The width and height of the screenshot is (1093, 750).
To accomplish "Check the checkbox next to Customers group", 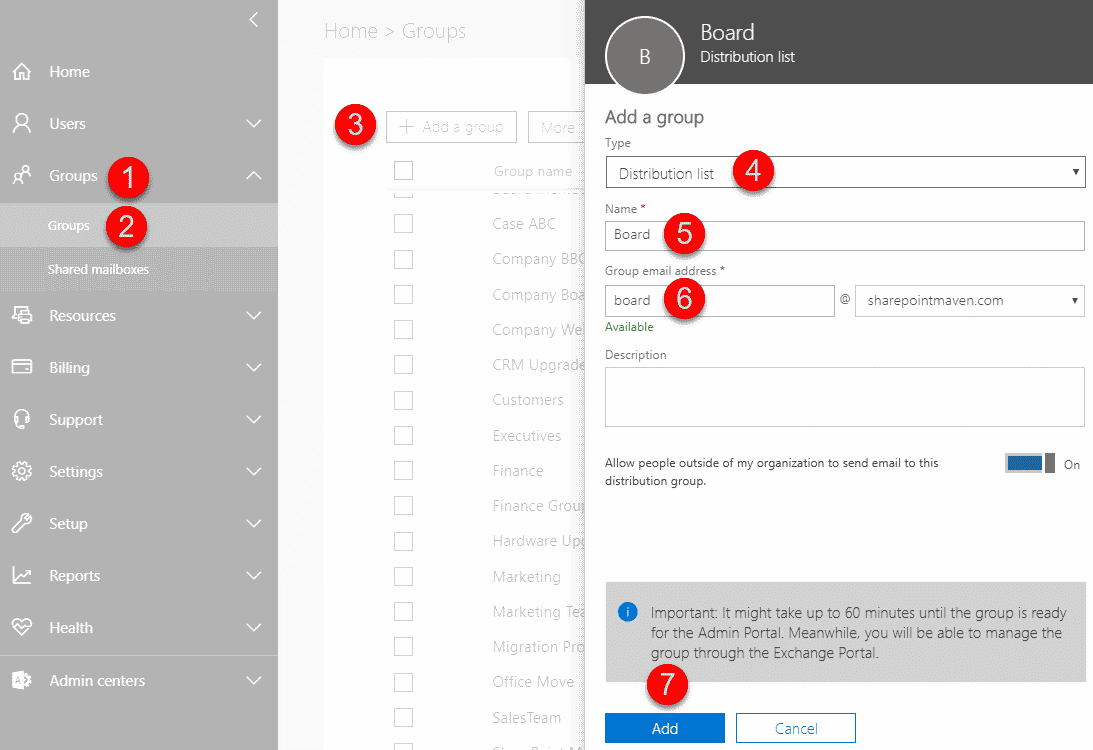I will tap(403, 400).
